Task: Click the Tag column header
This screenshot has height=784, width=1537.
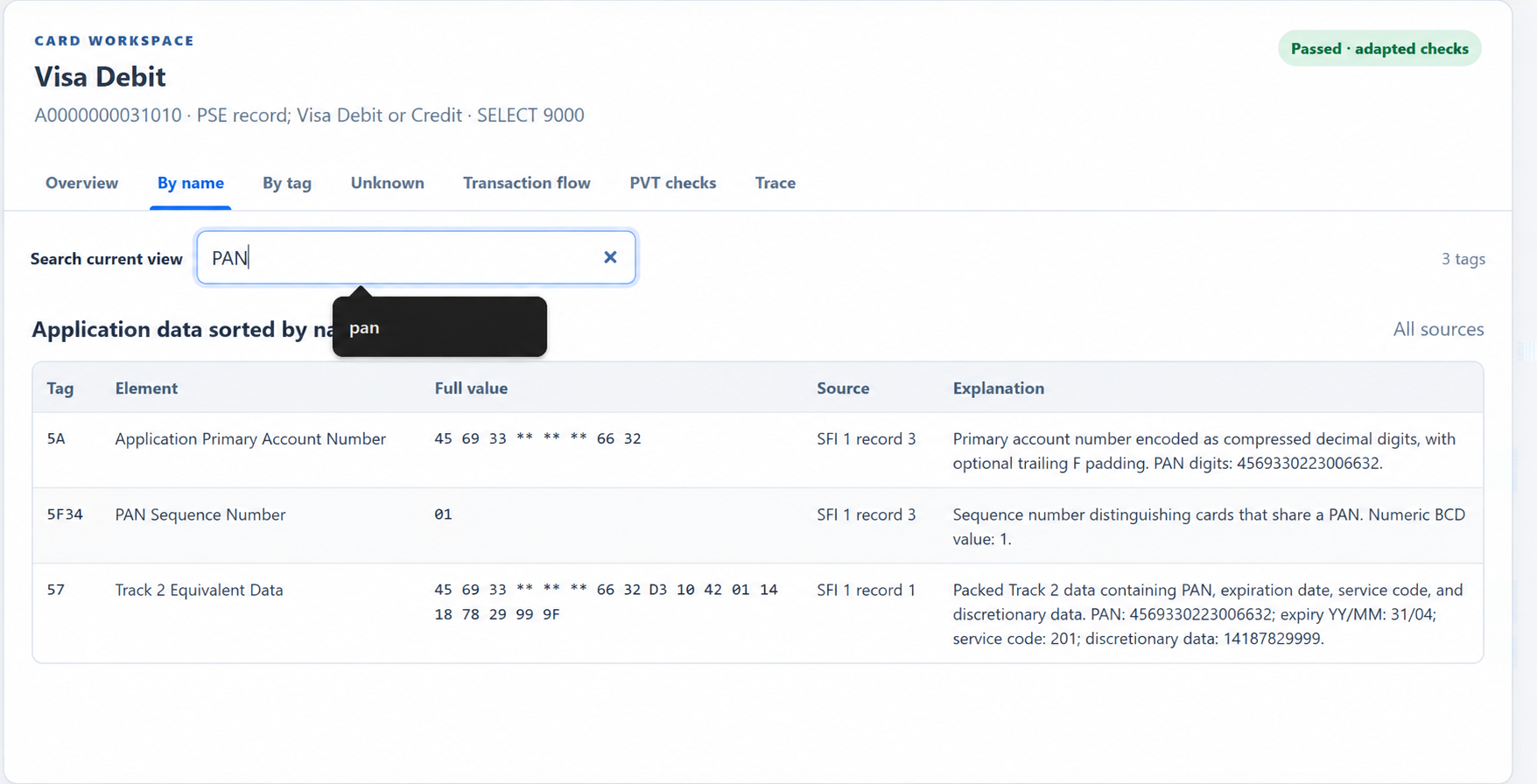Action: (60, 388)
